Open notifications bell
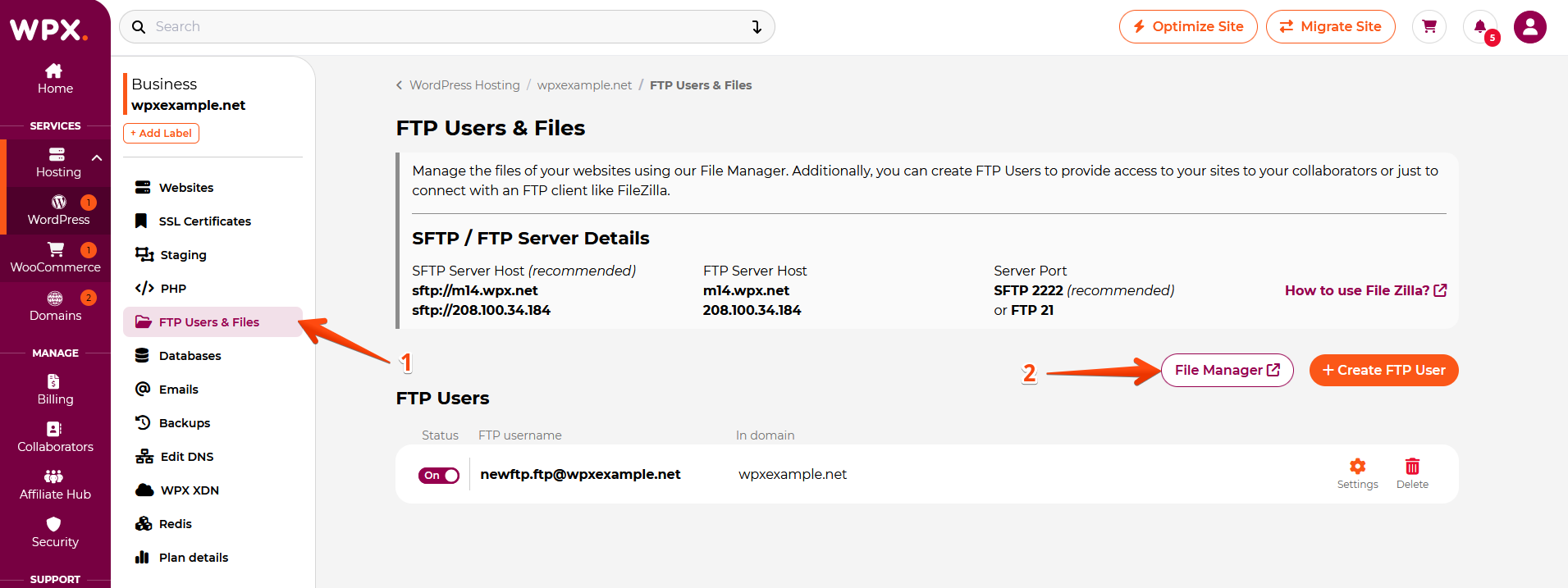1568x588 pixels. pos(1480,26)
